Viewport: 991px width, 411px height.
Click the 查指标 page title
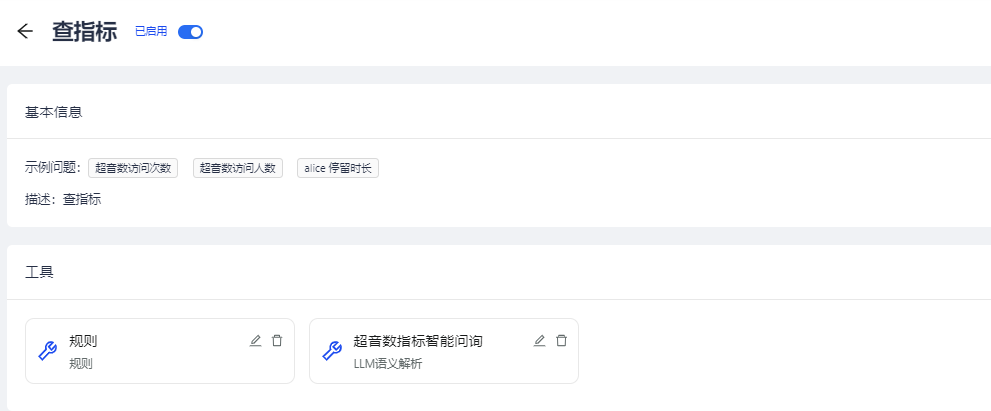tap(85, 32)
